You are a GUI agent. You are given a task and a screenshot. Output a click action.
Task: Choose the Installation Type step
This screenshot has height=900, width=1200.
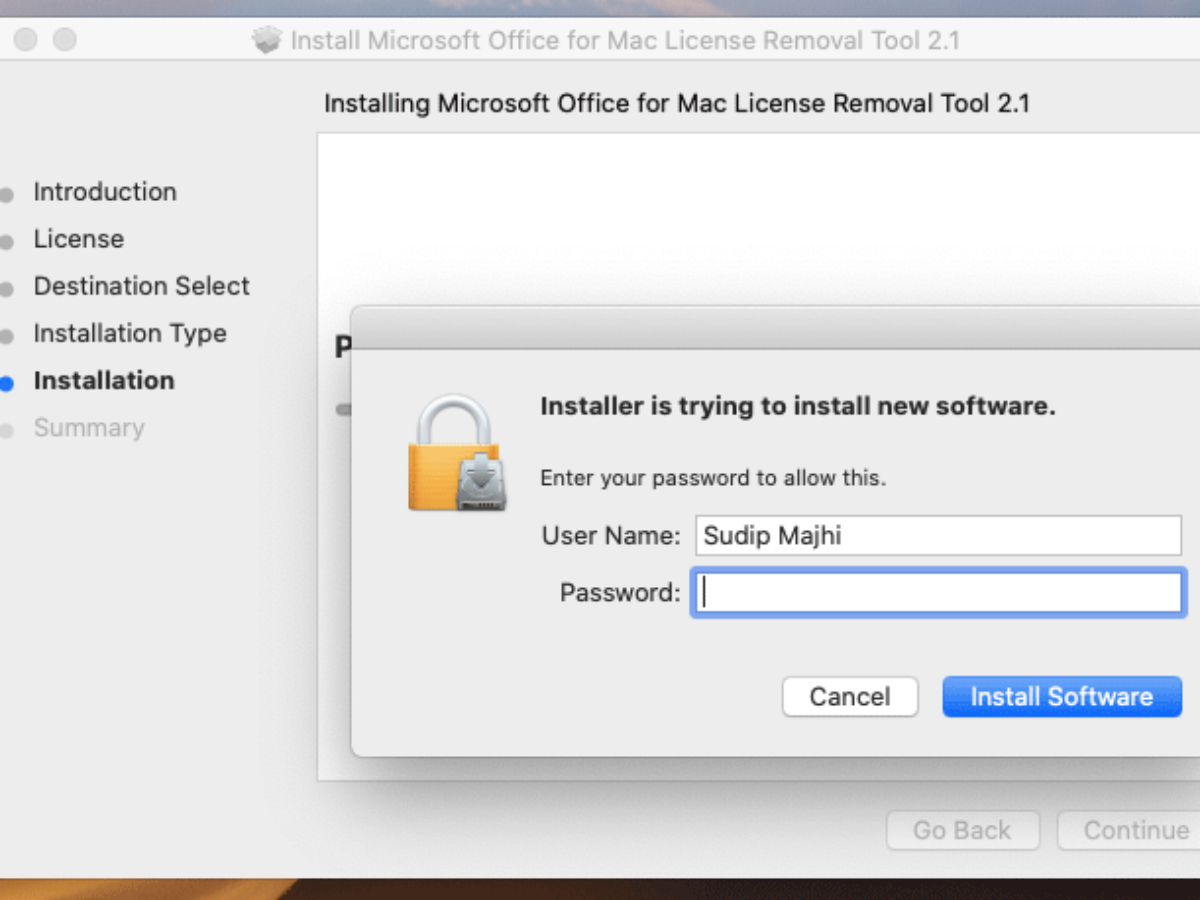pos(130,333)
